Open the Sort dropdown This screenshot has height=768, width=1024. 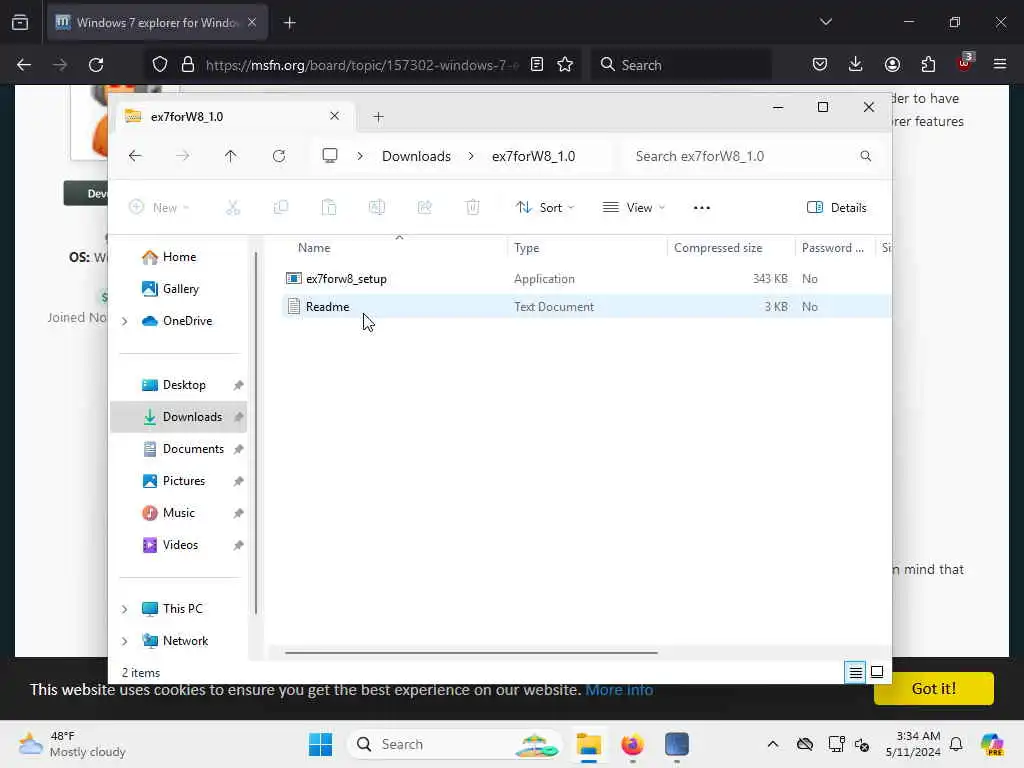[x=545, y=208]
